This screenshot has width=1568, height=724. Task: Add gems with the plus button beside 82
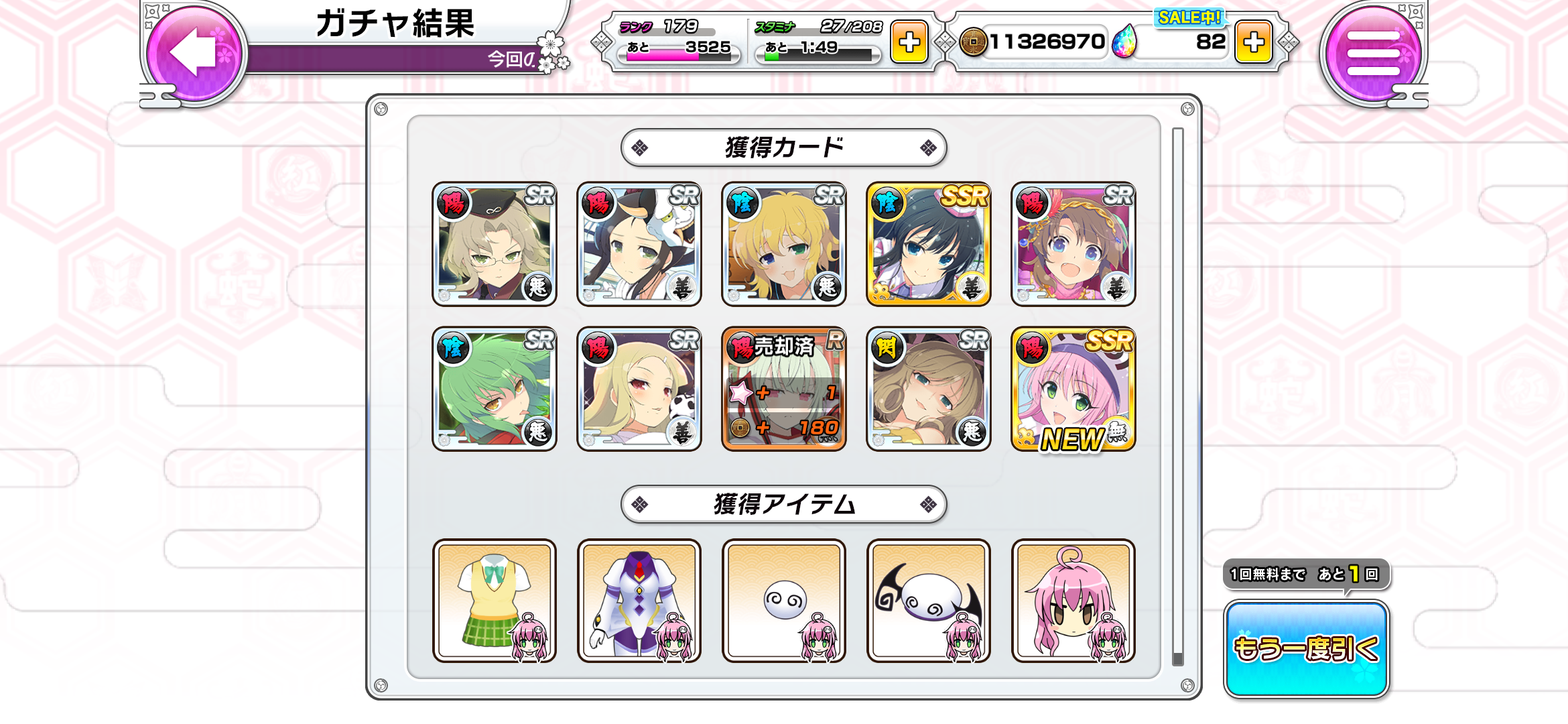pyautogui.click(x=1253, y=42)
